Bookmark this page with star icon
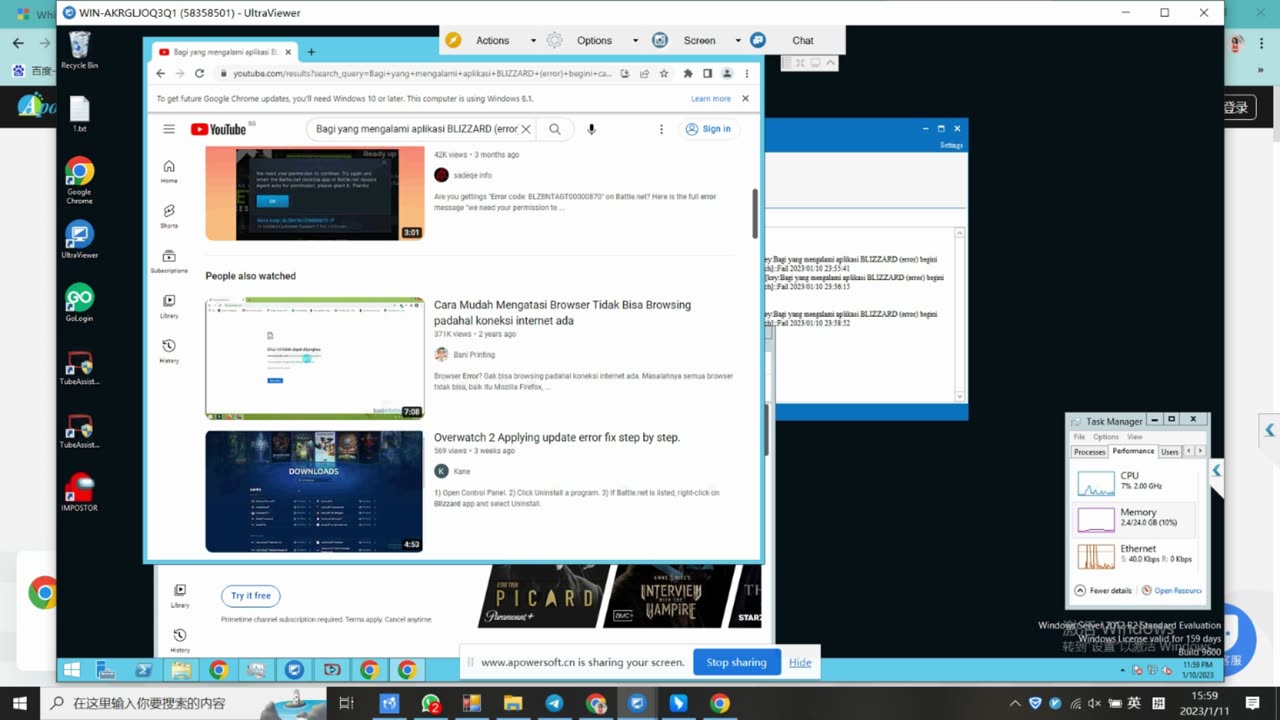 664,73
